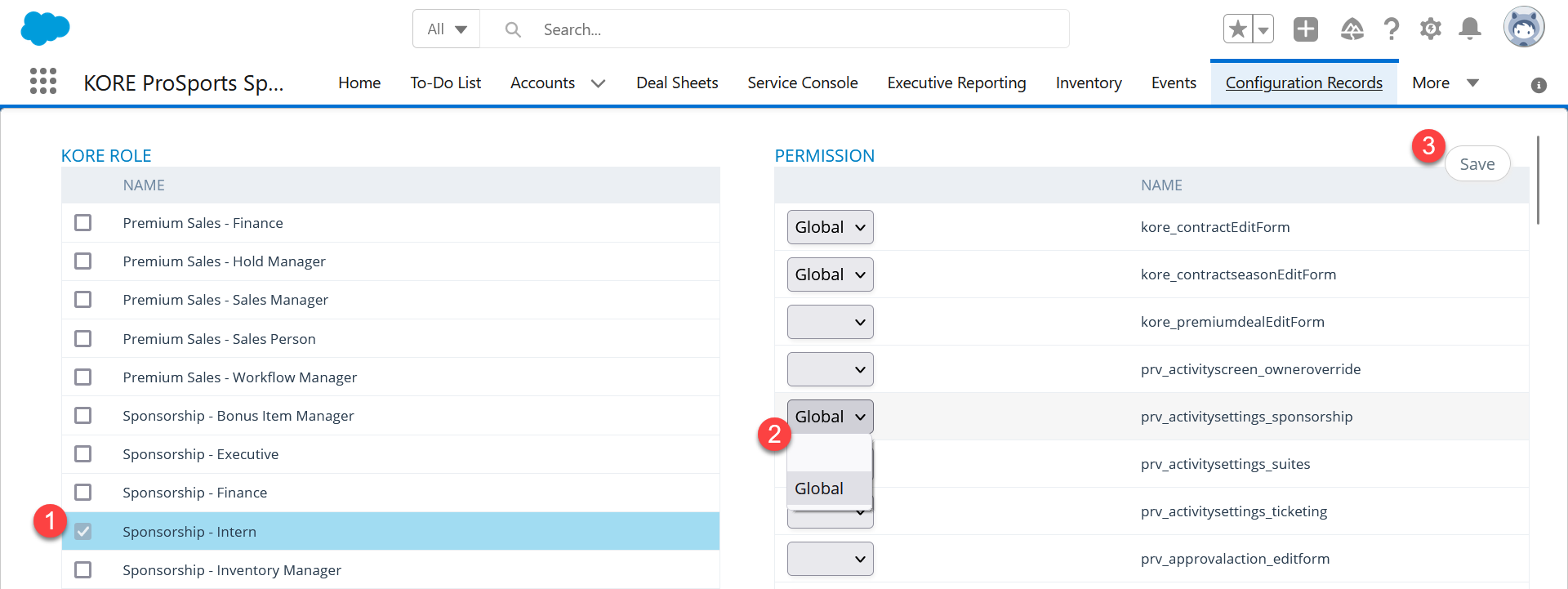Open the Executive Reporting tab
Image resolution: width=1568 pixels, height=589 pixels.
coord(956,83)
